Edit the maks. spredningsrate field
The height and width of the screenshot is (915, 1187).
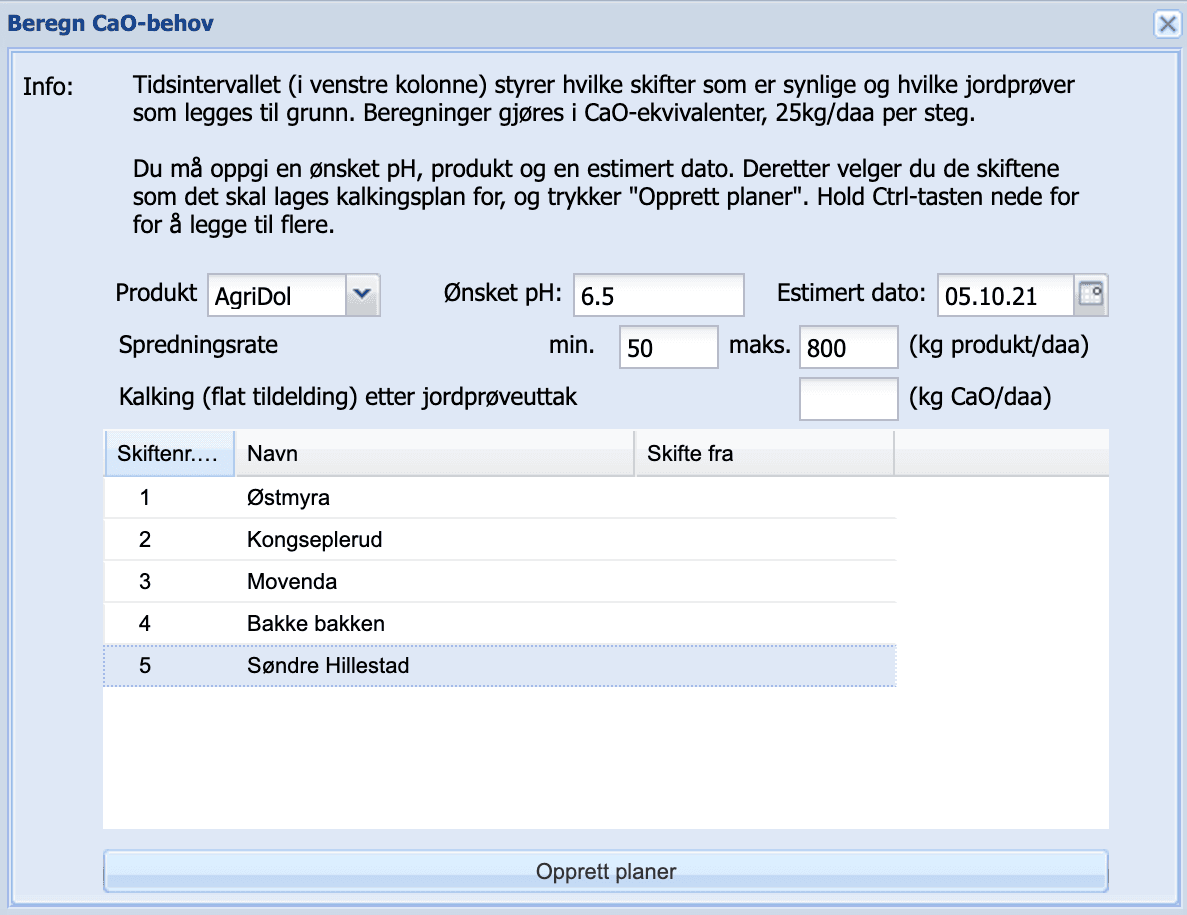(849, 347)
